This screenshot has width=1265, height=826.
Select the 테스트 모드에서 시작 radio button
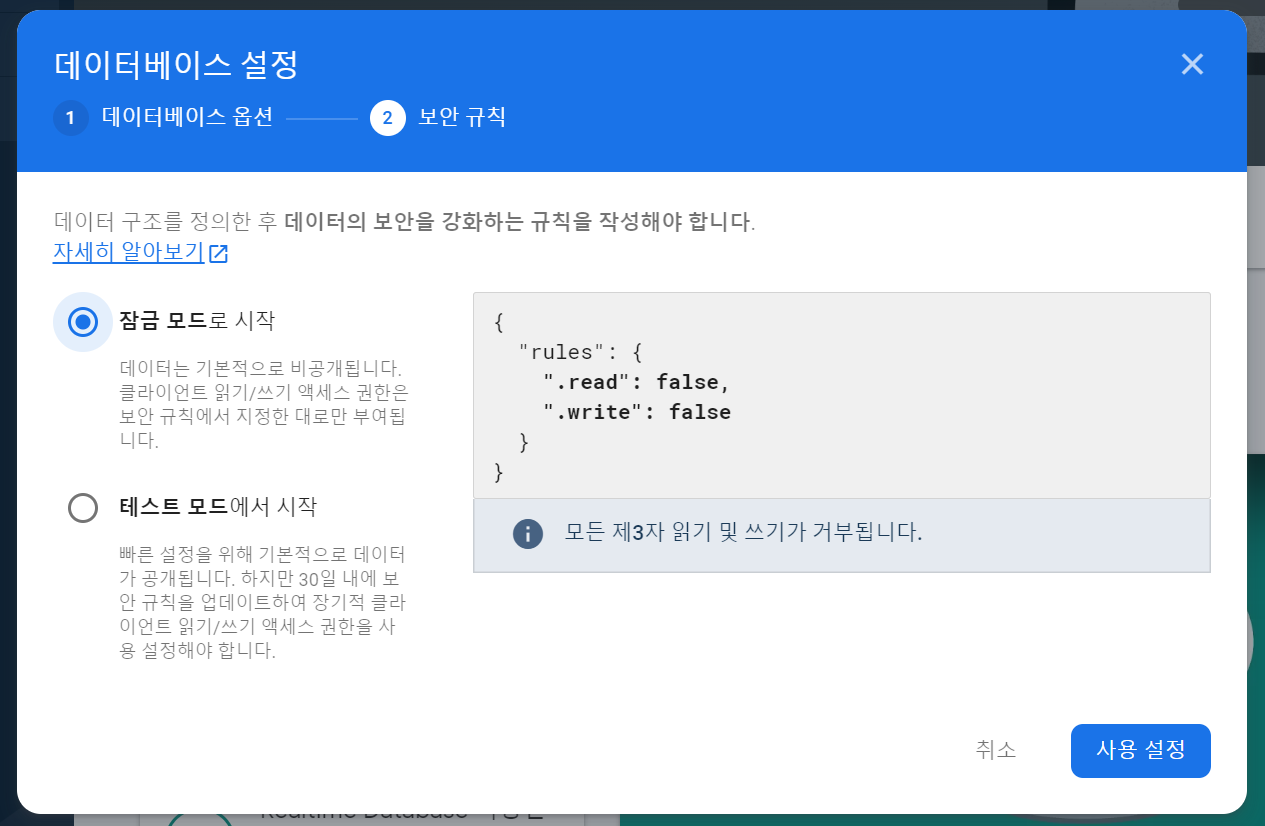[83, 508]
